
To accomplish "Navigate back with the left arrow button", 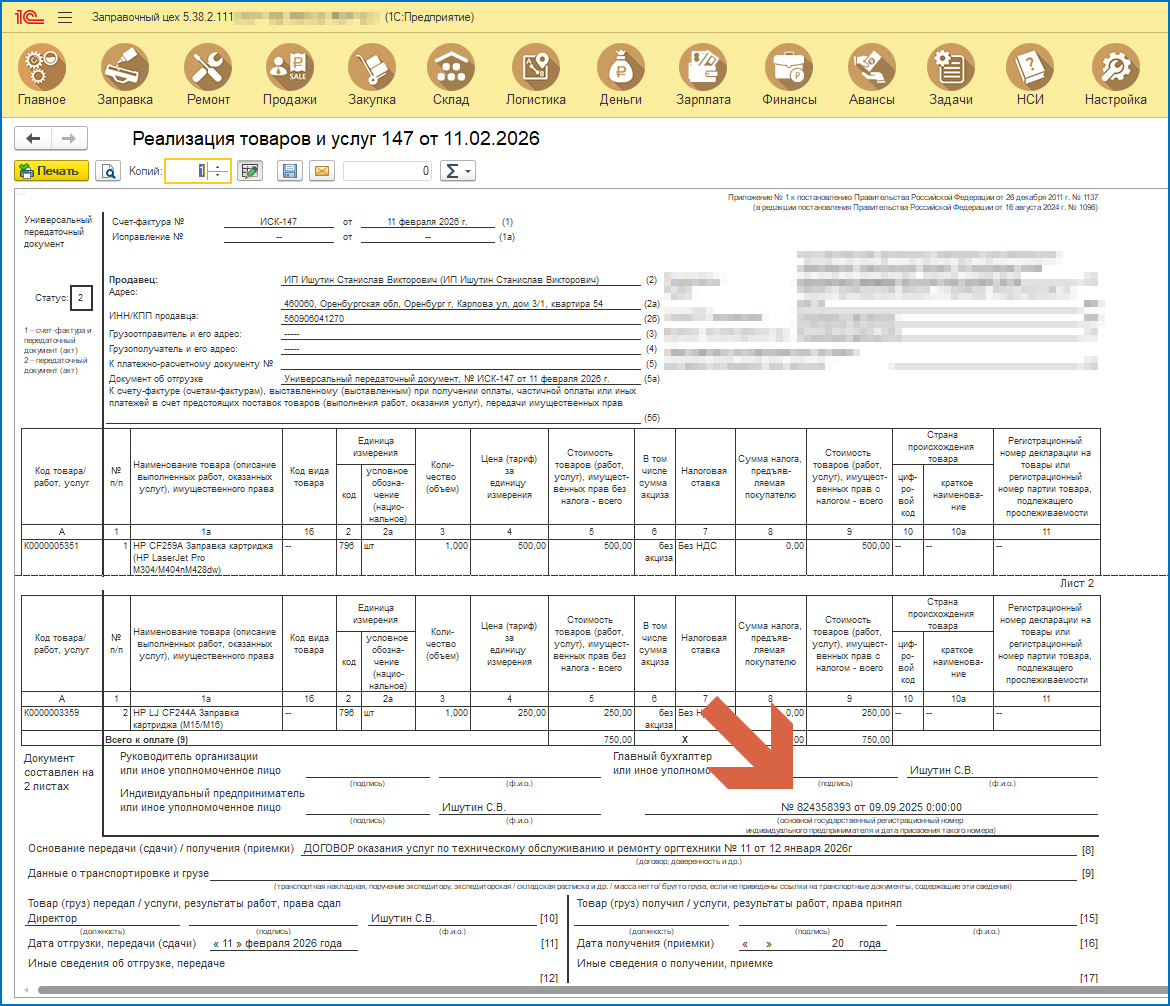I will tap(33, 139).
